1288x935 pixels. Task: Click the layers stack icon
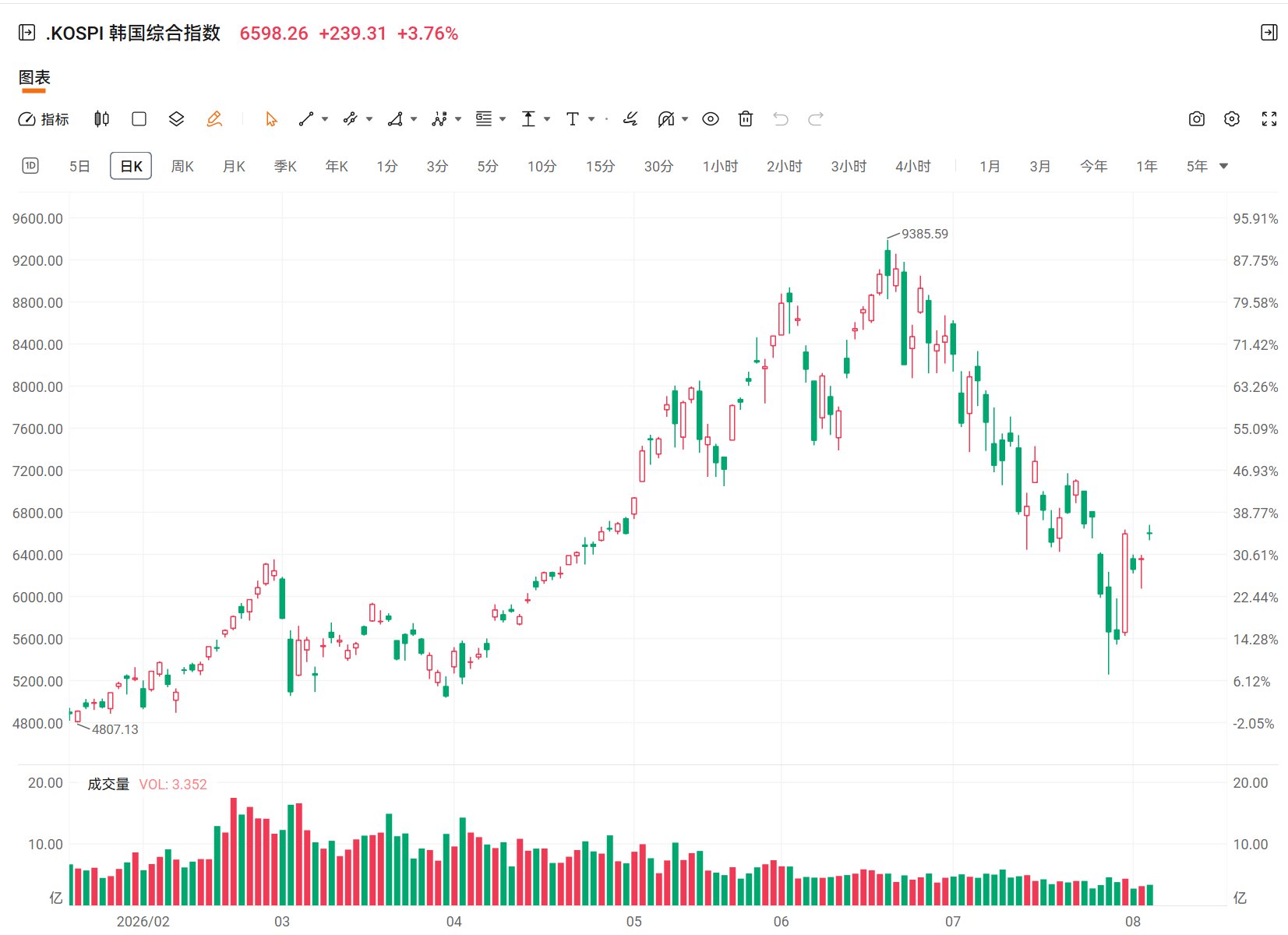tap(176, 119)
